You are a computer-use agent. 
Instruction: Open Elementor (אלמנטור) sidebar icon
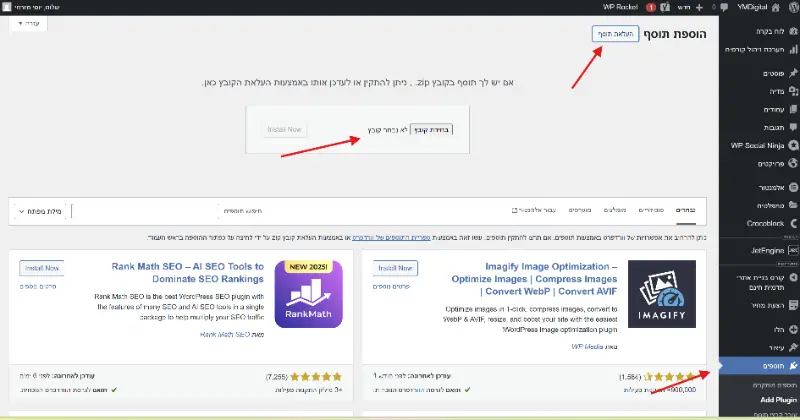pyautogui.click(x=793, y=187)
